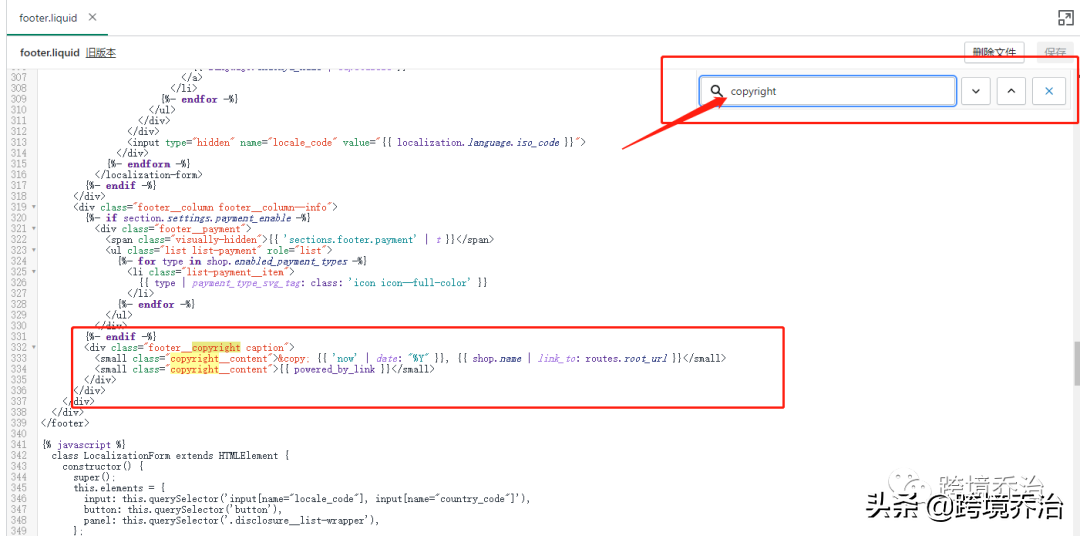This screenshot has width=1080, height=536.
Task: Close the search bar with X
Action: (x=1049, y=91)
